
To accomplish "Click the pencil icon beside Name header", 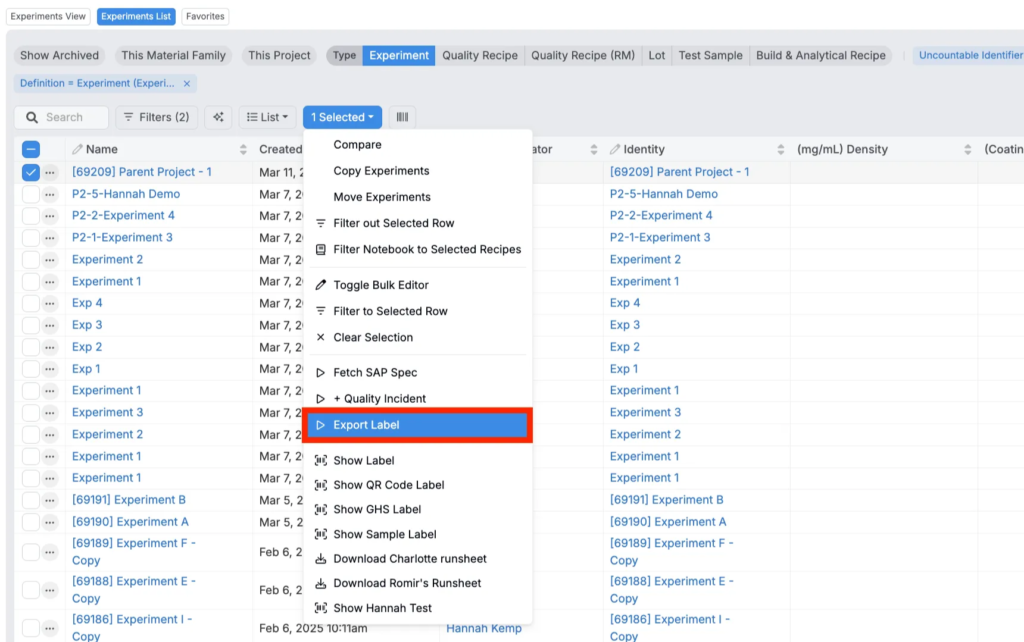I will 78,149.
